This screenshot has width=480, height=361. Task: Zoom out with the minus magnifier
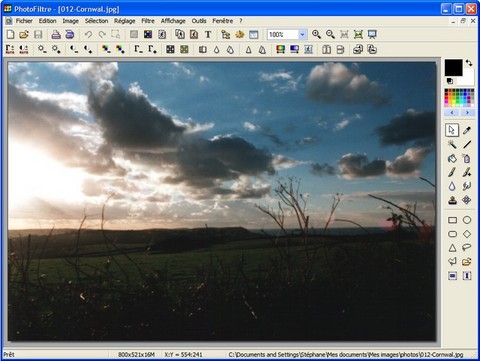pos(330,34)
